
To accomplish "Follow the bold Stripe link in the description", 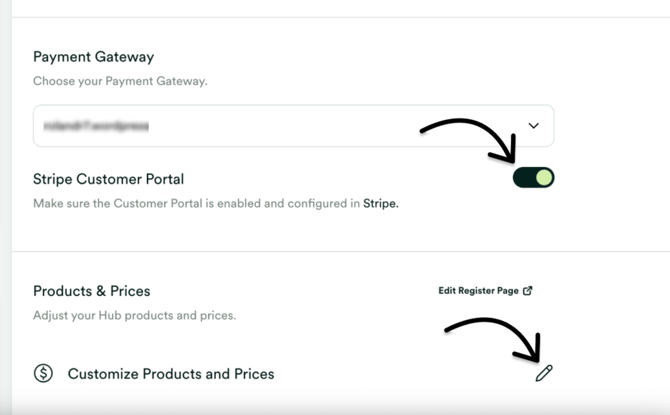I will tap(381, 203).
